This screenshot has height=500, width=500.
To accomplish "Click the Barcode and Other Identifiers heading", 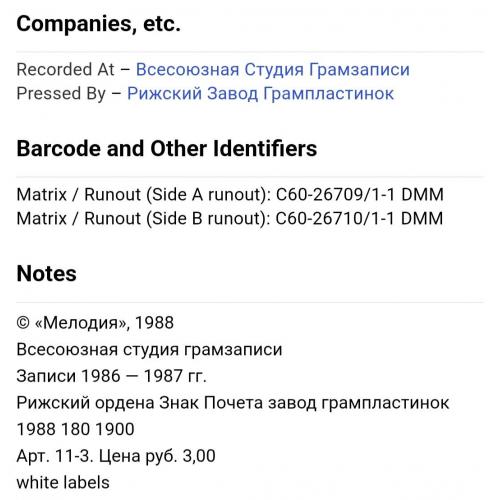I will 167,148.
